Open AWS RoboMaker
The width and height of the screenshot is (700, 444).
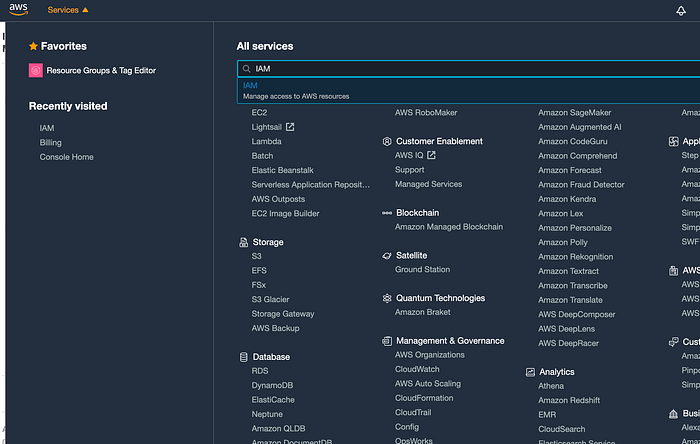tap(426, 113)
